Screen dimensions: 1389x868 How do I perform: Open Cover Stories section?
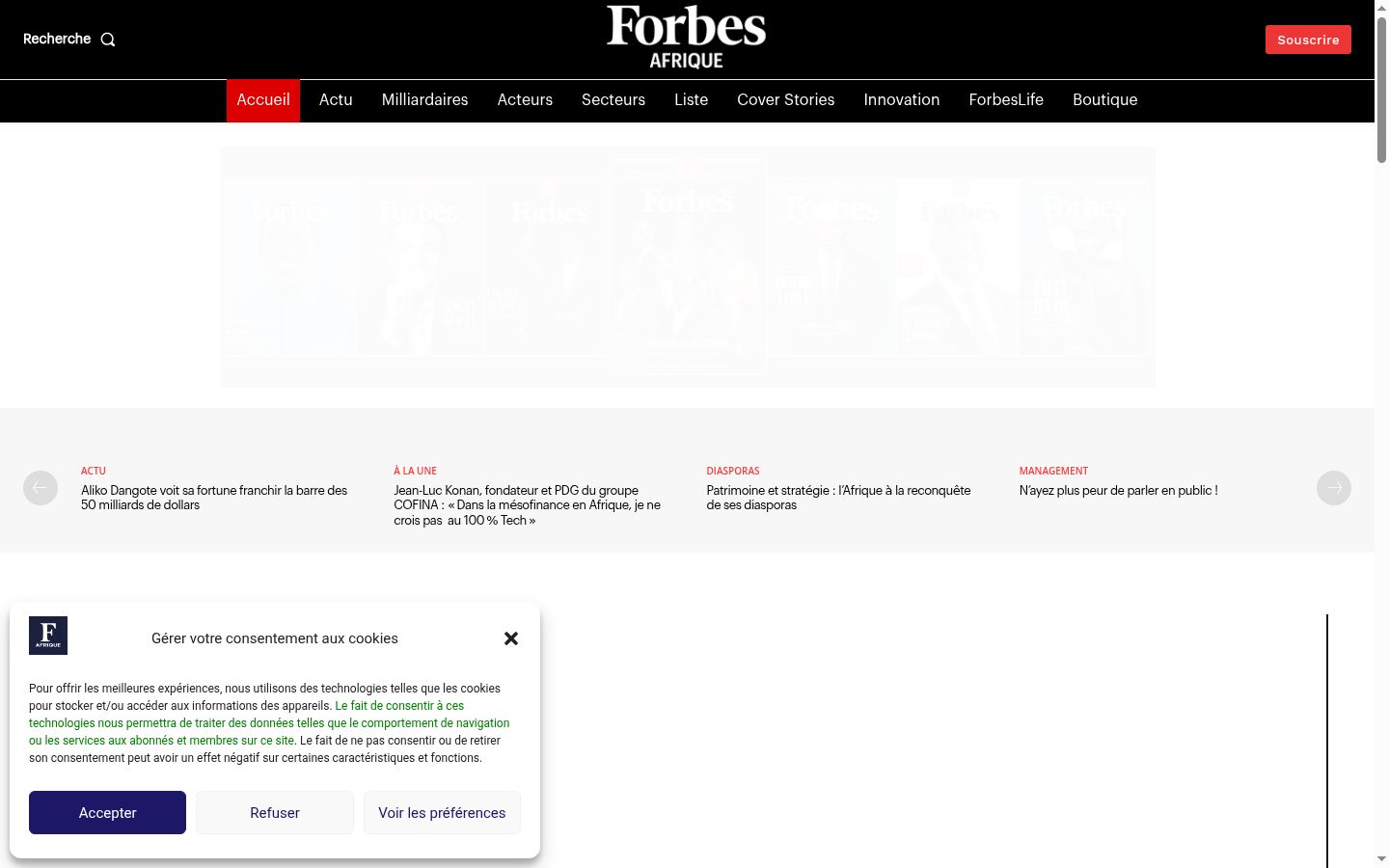pyautogui.click(x=786, y=100)
